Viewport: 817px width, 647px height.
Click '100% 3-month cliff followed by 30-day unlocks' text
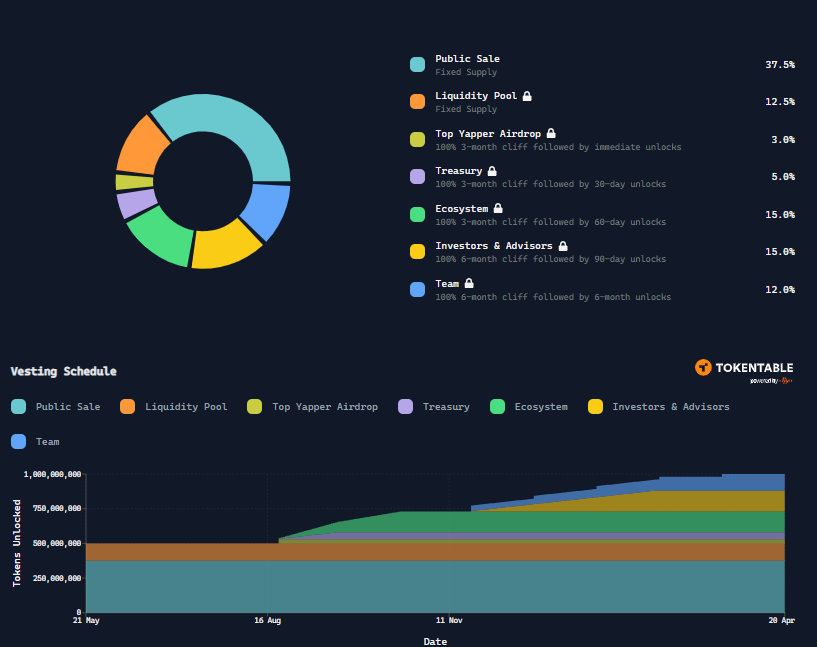(551, 184)
